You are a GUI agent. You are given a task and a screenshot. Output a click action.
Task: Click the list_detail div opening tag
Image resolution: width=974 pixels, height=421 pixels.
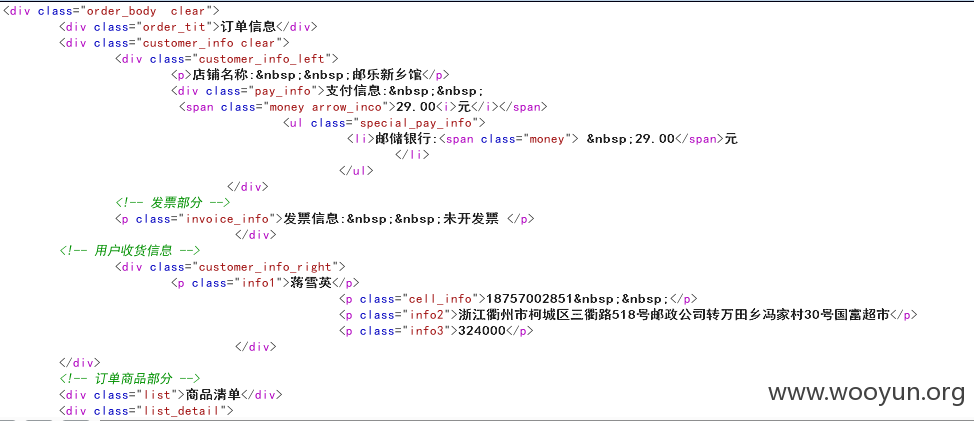[147, 410]
